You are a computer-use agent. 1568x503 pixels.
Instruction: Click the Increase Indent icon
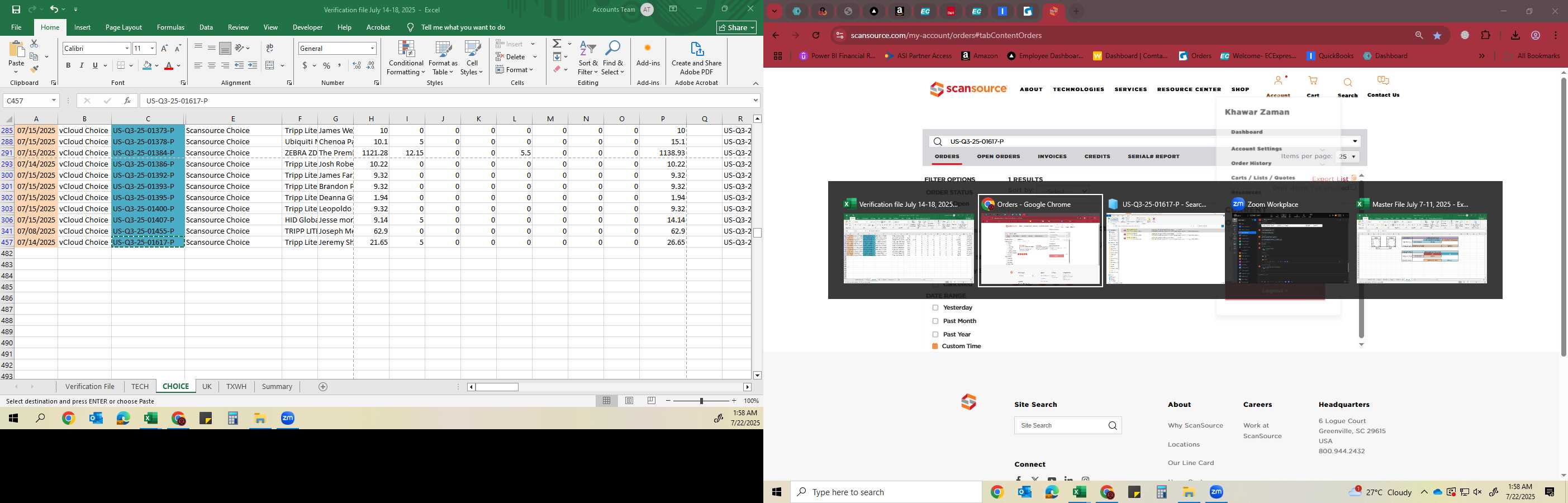coord(253,65)
